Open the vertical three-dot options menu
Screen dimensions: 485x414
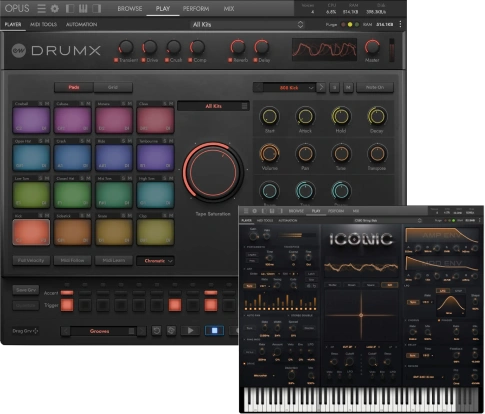[x=400, y=24]
